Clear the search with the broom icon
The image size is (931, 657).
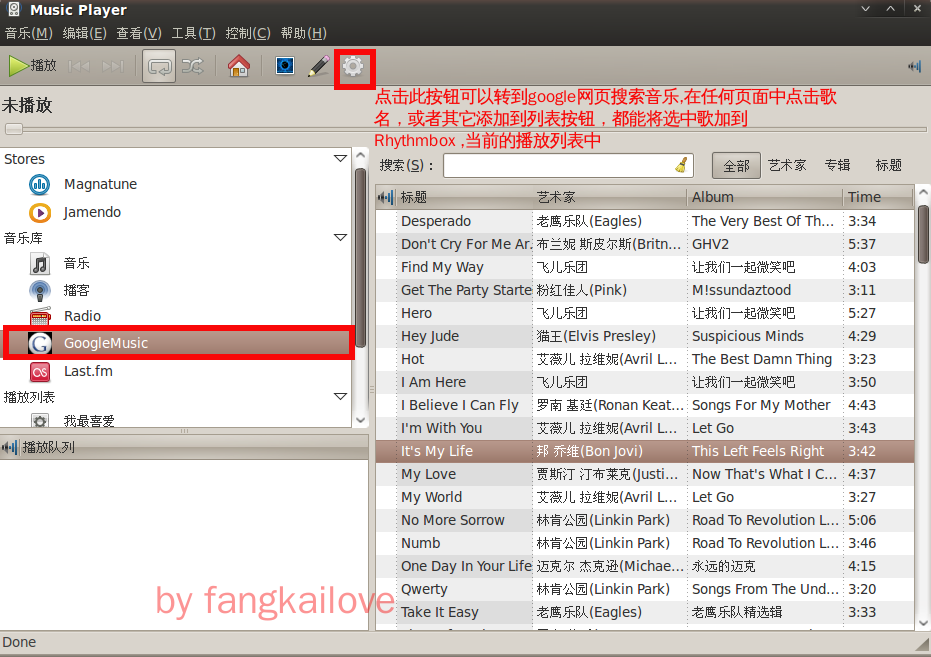click(x=682, y=165)
